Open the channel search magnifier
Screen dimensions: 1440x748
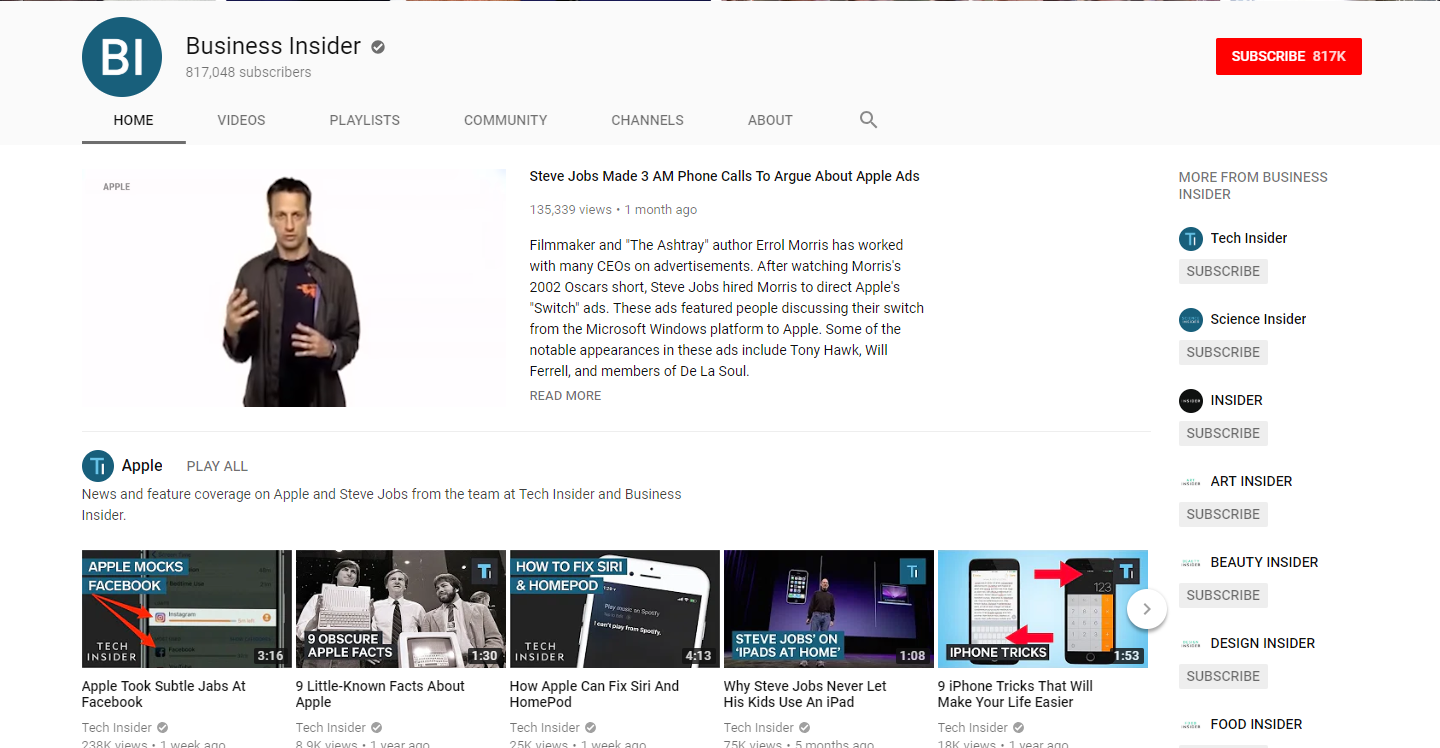coord(867,119)
